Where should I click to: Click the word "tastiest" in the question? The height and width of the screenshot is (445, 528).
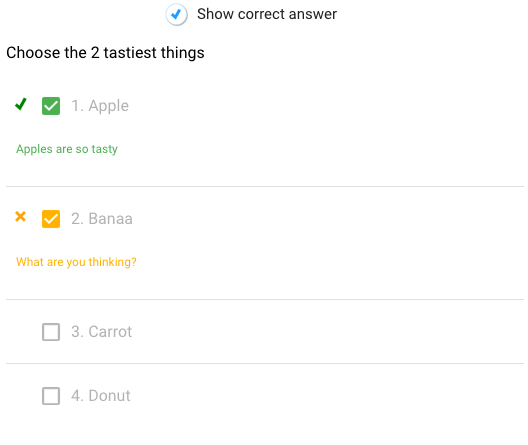(x=130, y=53)
